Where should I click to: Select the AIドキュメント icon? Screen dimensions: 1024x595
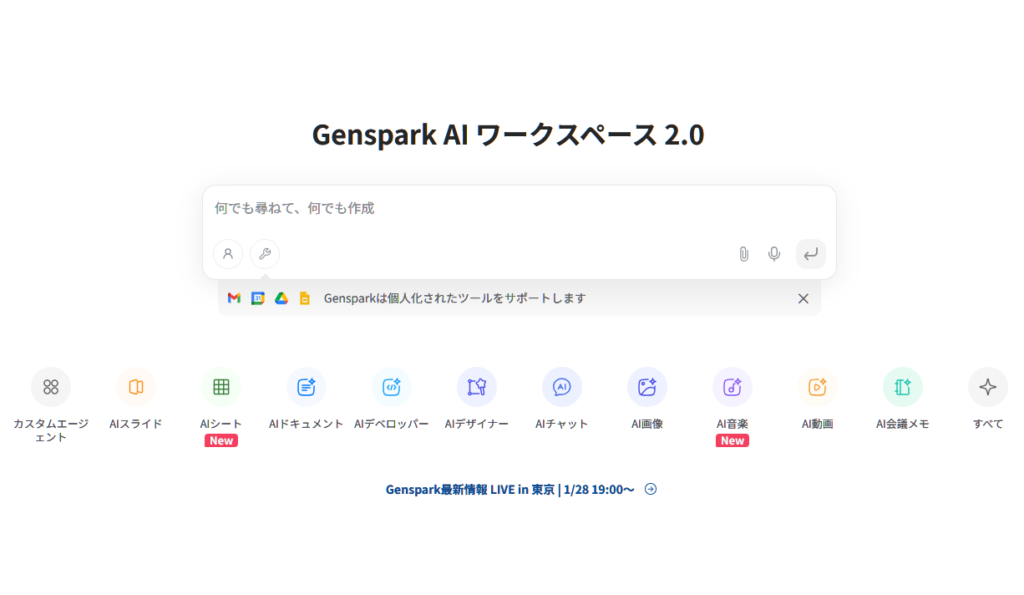[x=306, y=387]
